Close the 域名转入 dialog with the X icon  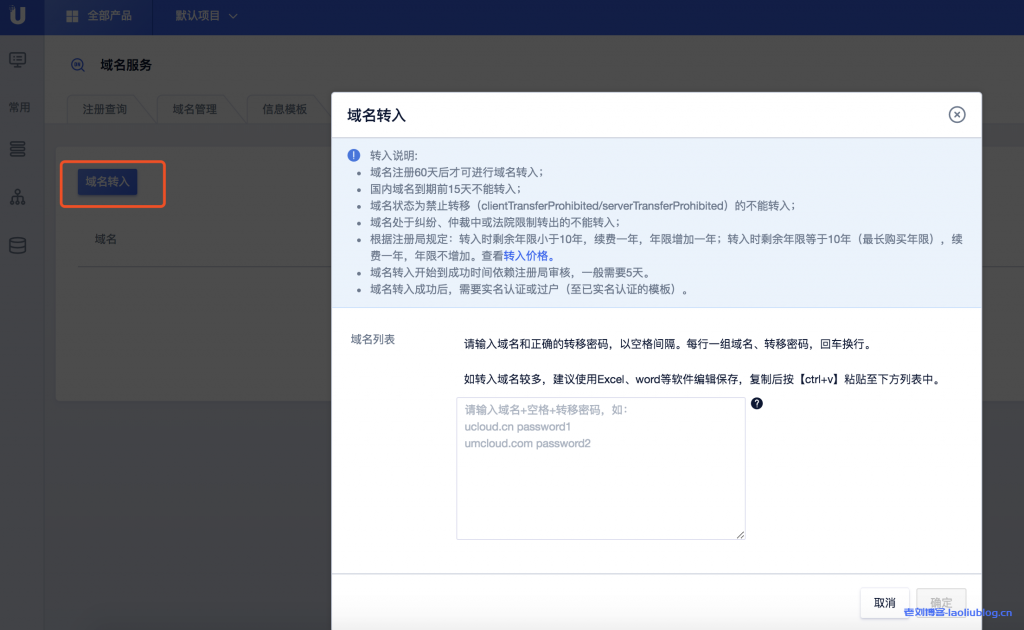[957, 114]
